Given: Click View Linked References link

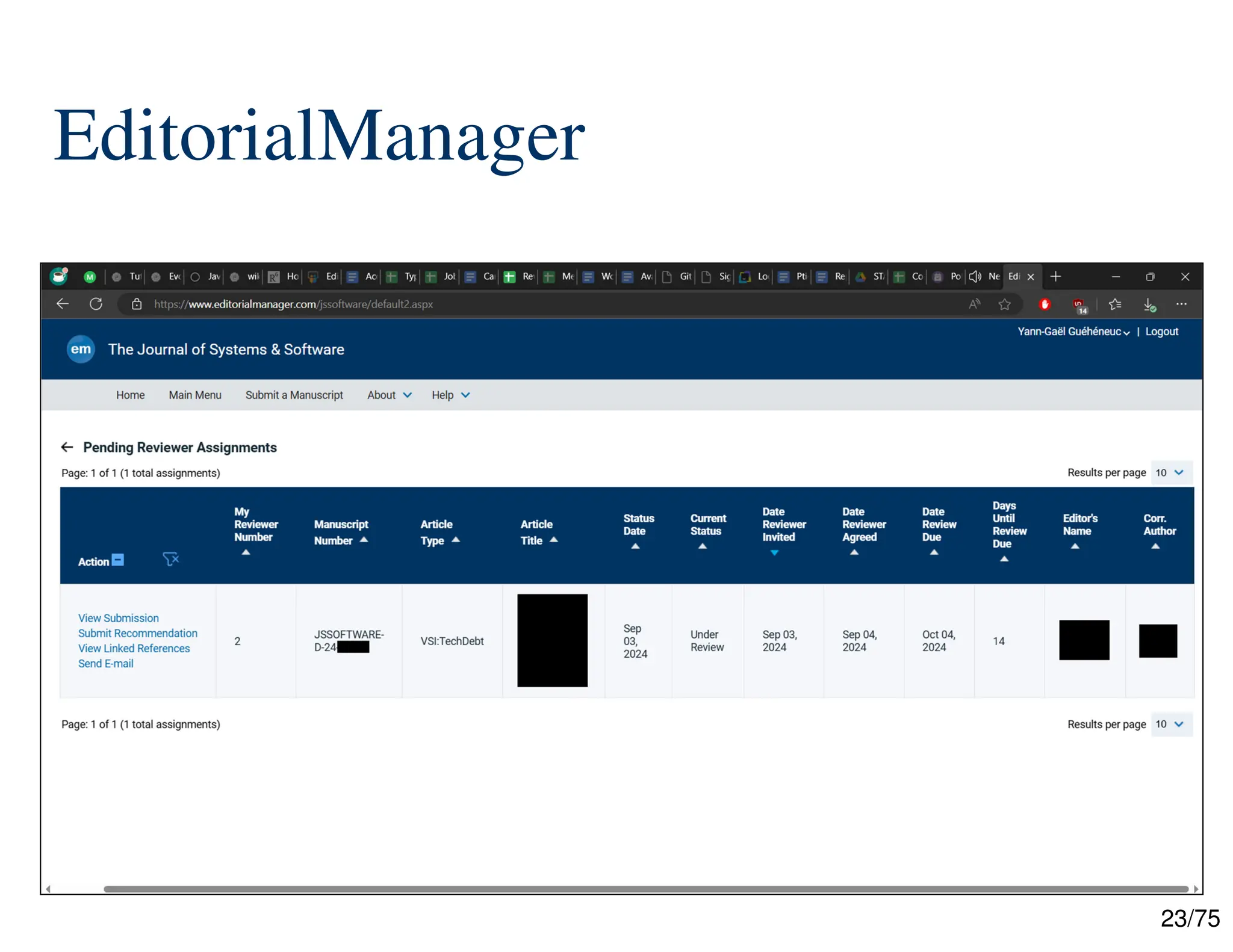Looking at the screenshot, I should (x=134, y=648).
